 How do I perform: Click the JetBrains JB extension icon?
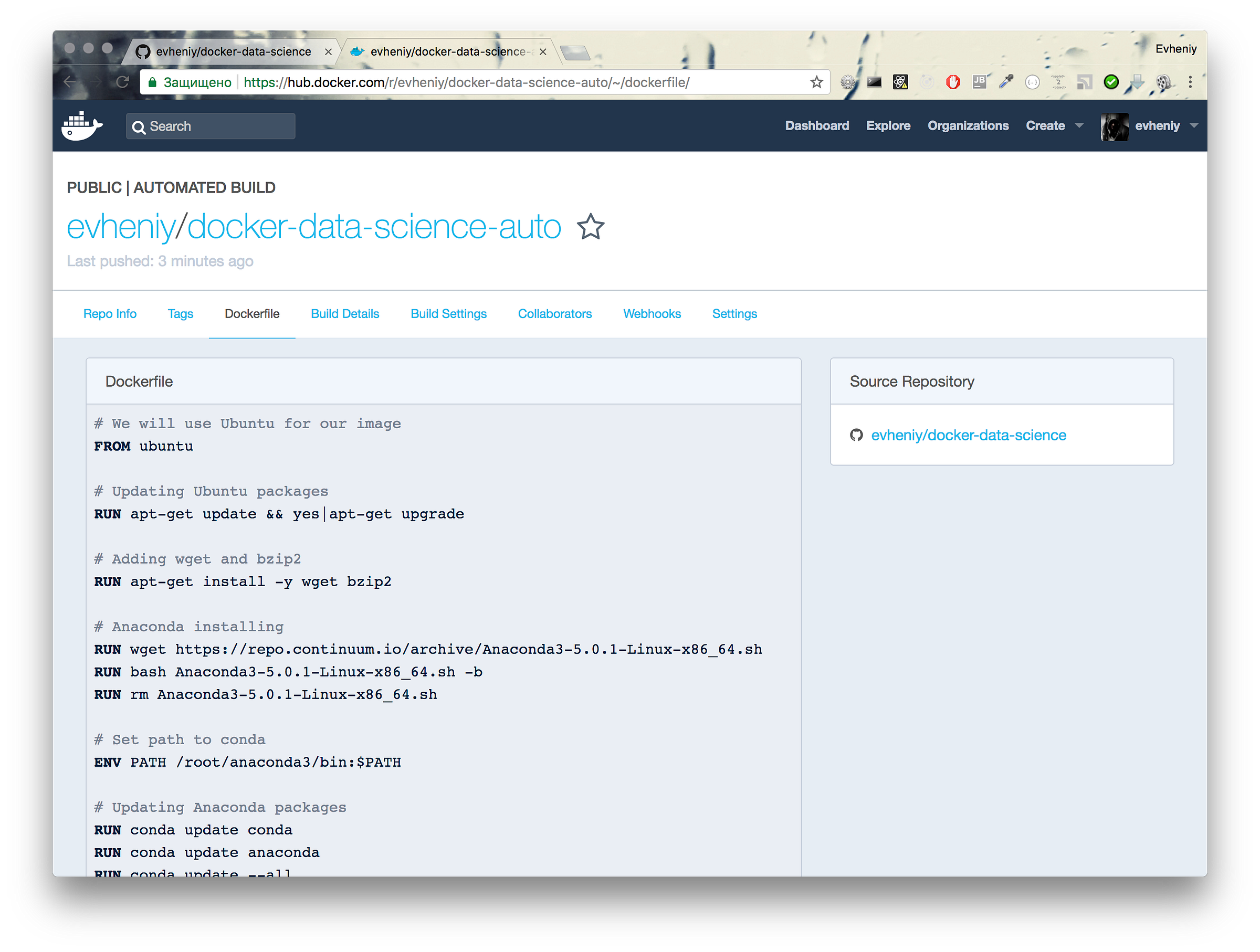tap(979, 82)
